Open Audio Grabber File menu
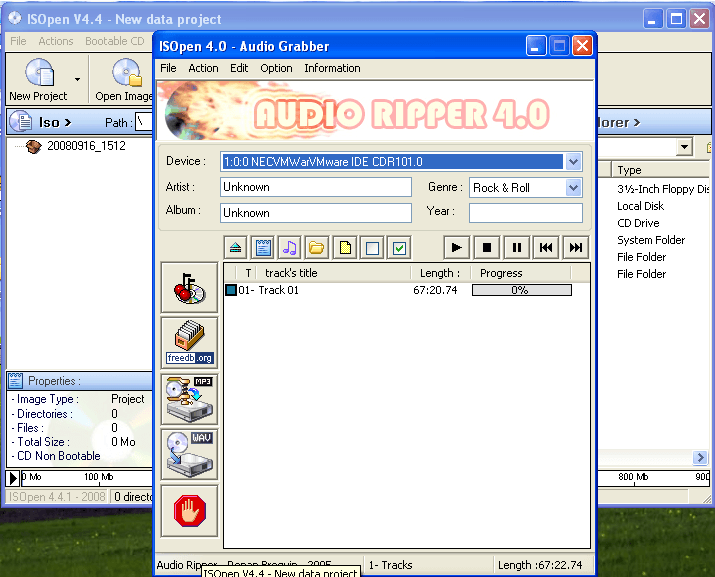 tap(168, 68)
